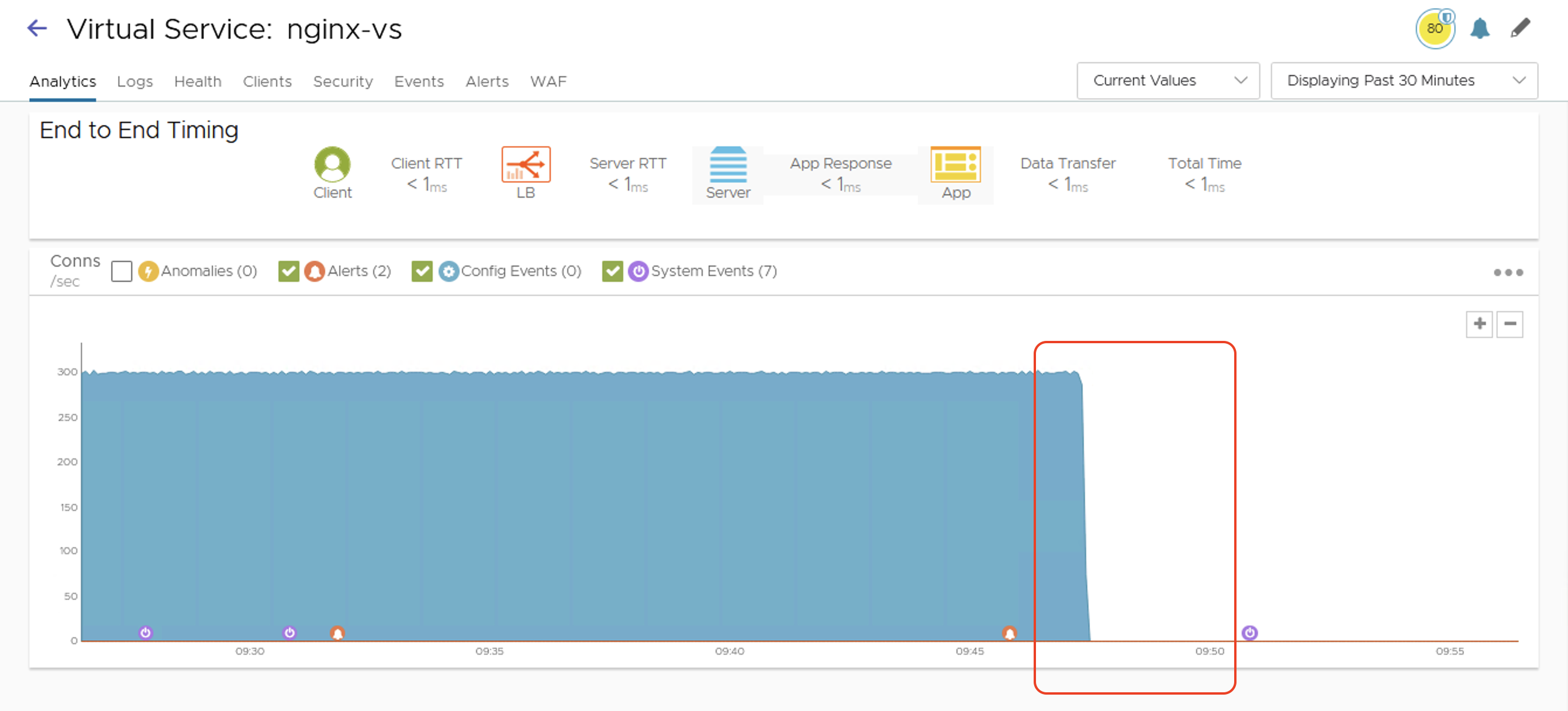Click the back arrow icon
1568x711 pixels.
(37, 28)
